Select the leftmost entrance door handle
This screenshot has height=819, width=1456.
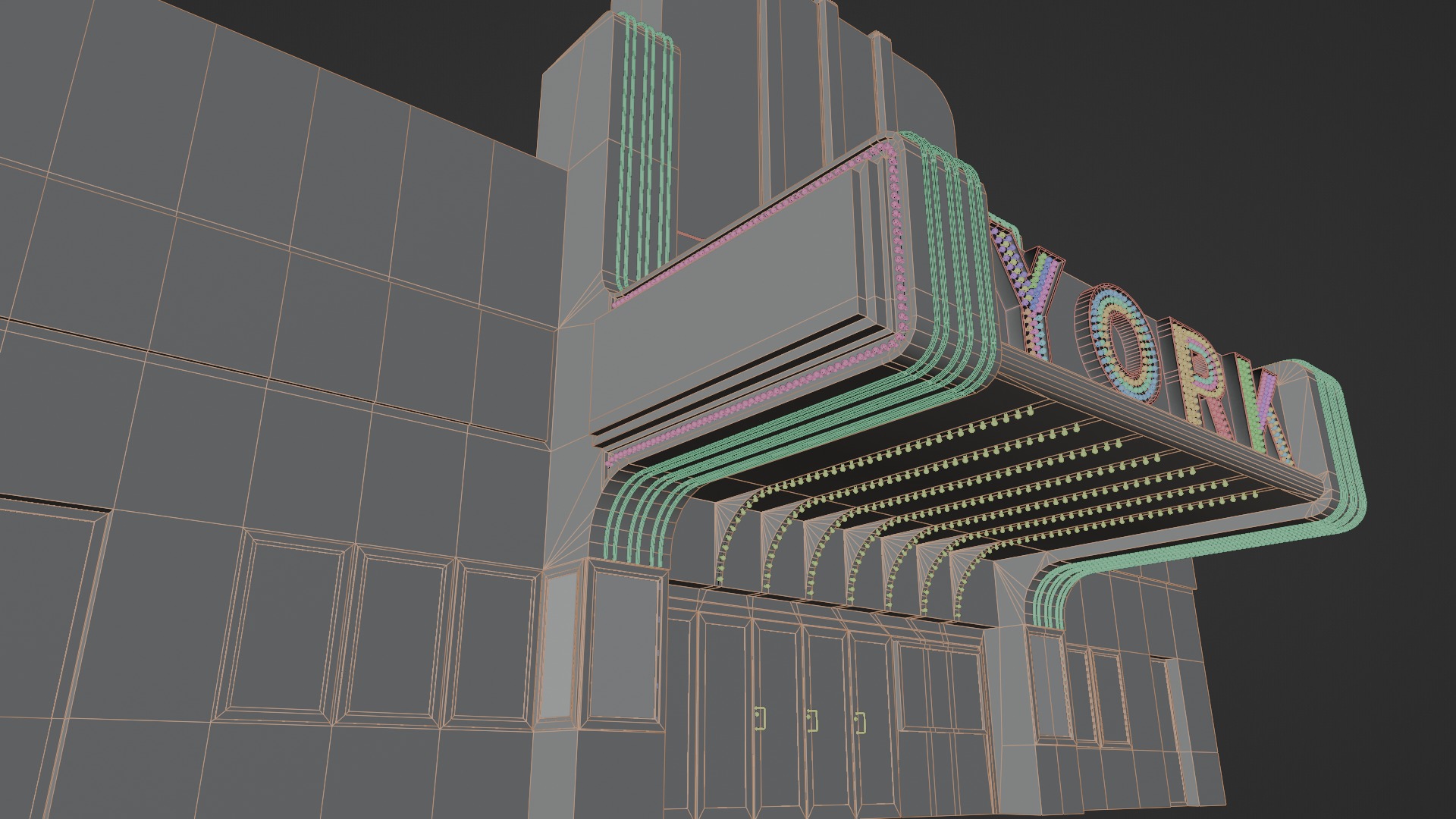pos(759,719)
